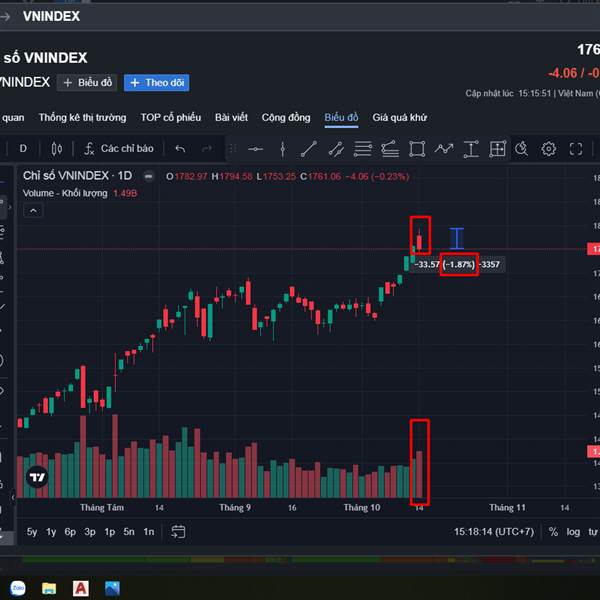This screenshot has height=600, width=600.
Task: Undo the last chart action
Action: pyautogui.click(x=180, y=148)
